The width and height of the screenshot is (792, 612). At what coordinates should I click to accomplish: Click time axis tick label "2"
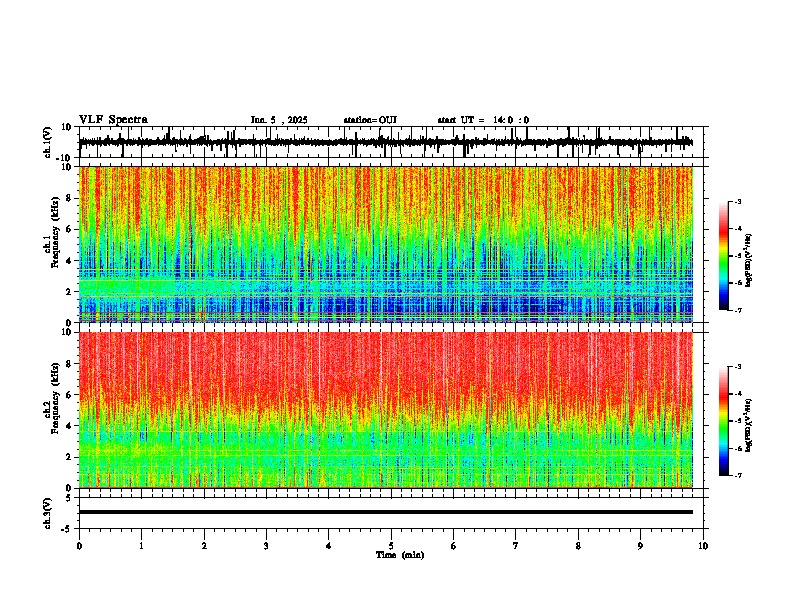coord(204,546)
